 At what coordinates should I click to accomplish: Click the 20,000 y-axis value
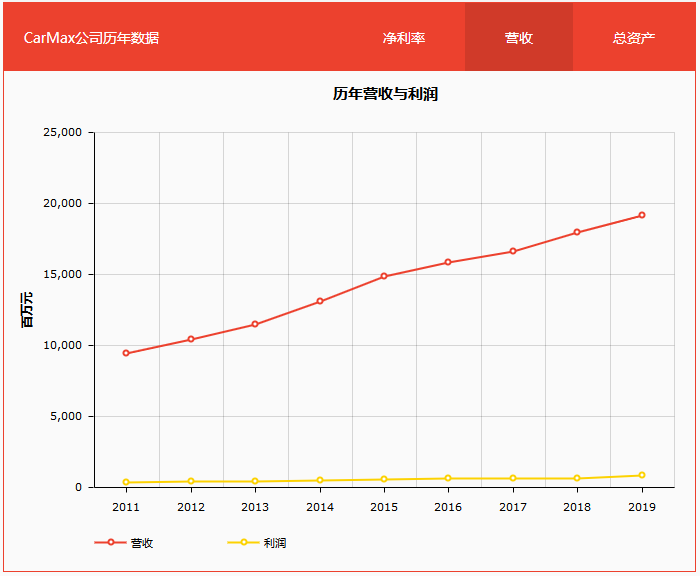click(62, 203)
